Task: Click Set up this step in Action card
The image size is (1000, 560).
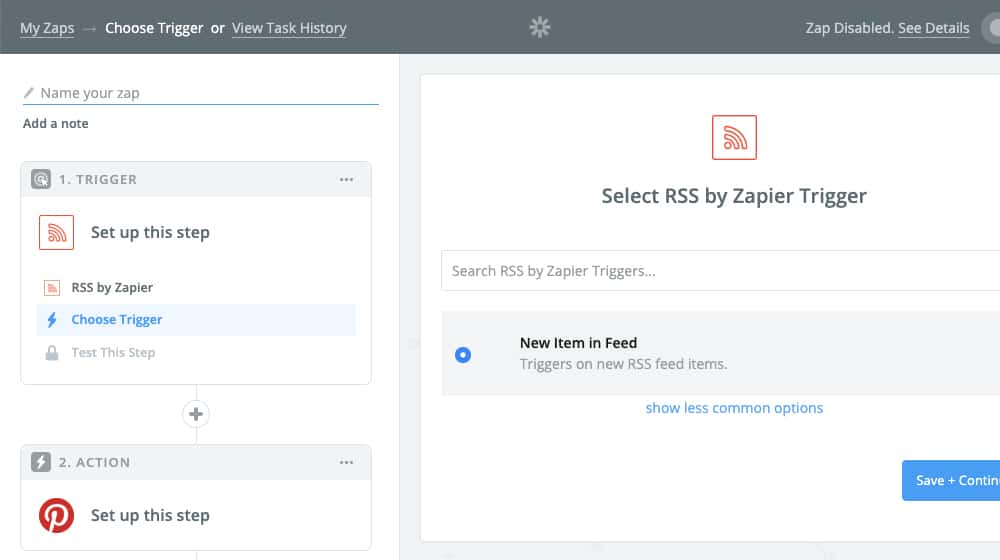Action: [x=150, y=515]
